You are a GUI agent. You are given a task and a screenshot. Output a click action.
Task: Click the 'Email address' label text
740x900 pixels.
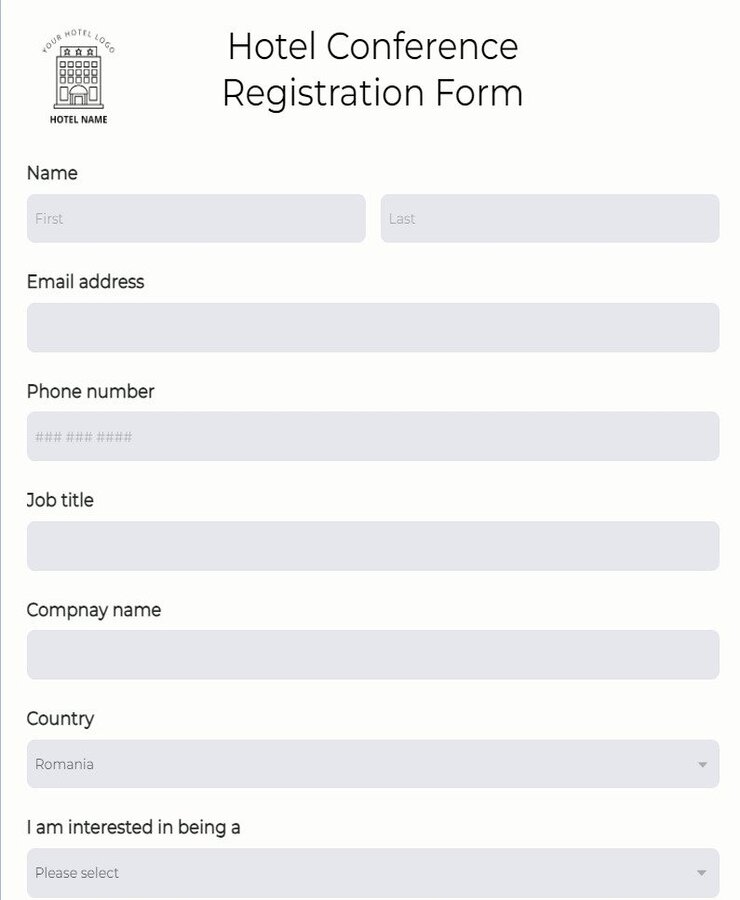(85, 282)
